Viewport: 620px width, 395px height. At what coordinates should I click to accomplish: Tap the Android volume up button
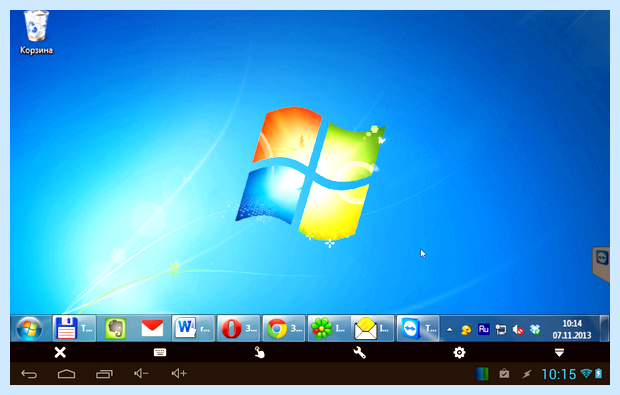coord(179,373)
